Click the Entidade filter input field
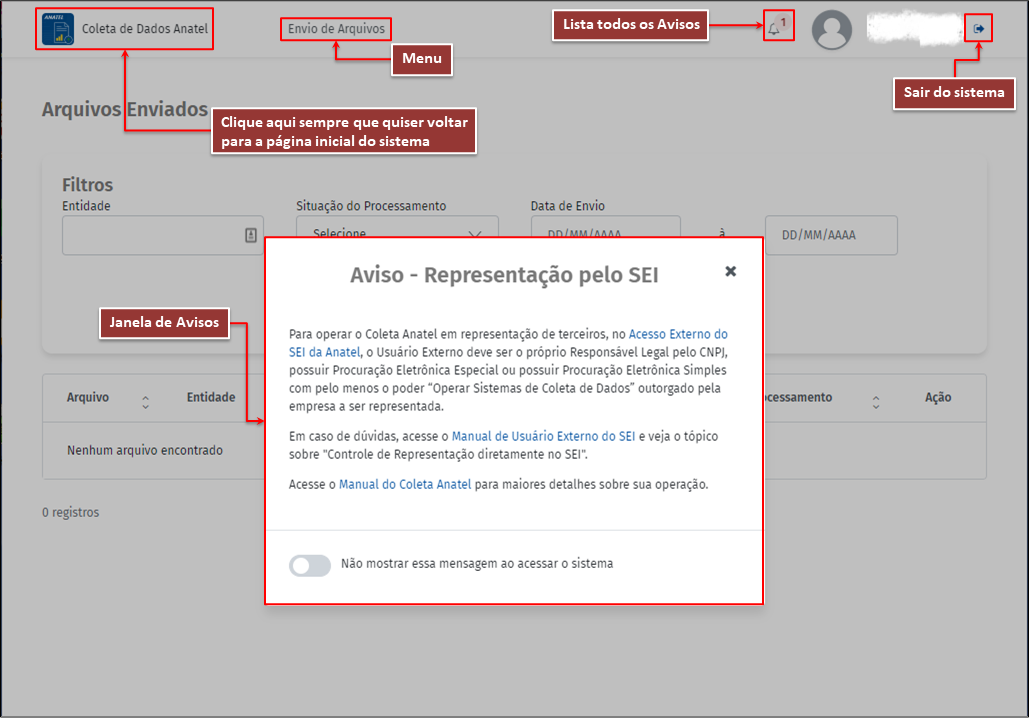Image resolution: width=1029 pixels, height=718 pixels. [163, 235]
